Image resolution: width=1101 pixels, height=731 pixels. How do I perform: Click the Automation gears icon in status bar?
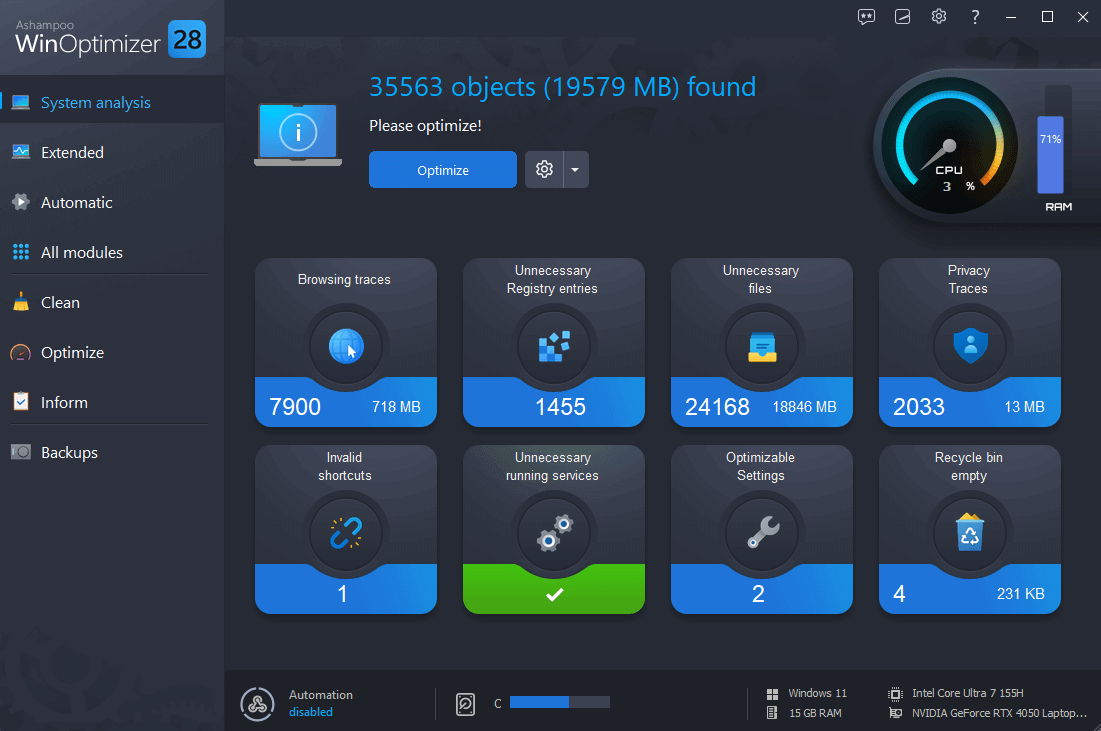click(x=257, y=704)
